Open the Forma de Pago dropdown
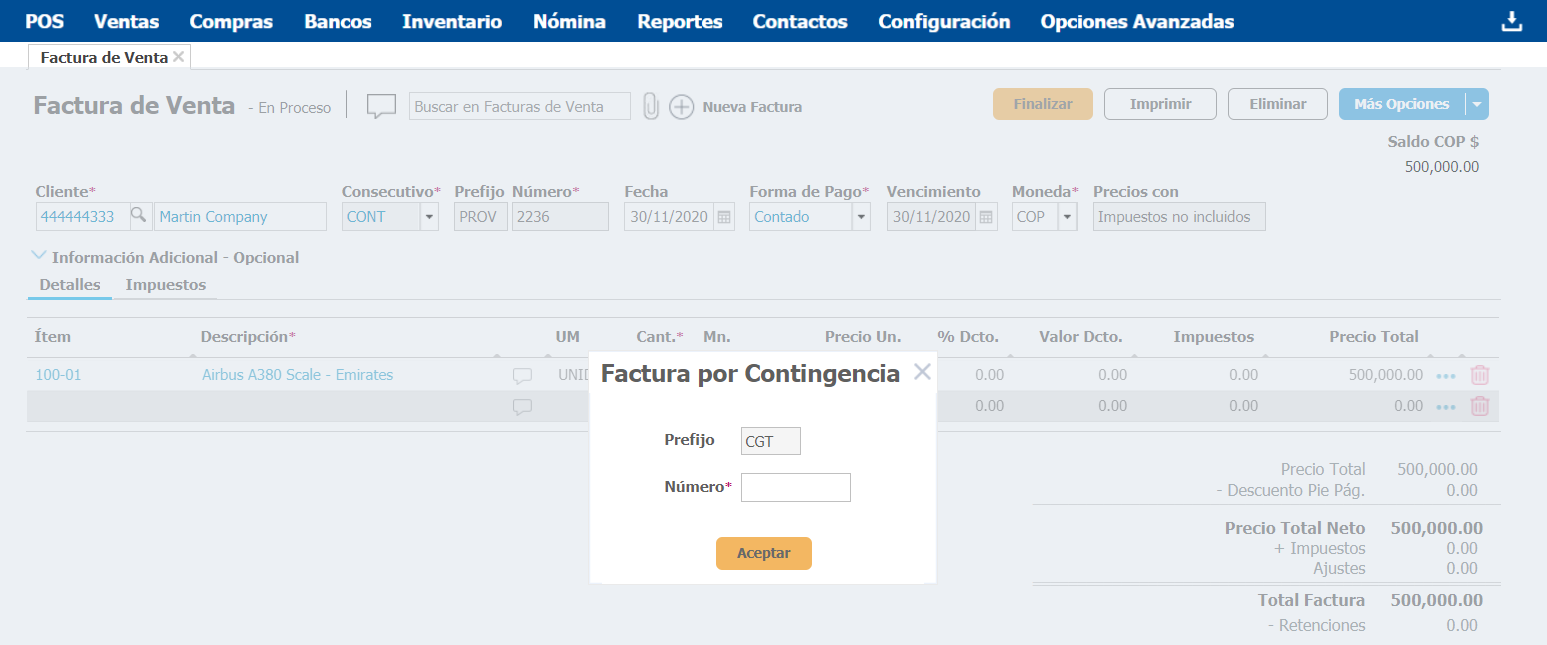This screenshot has height=645, width=1547. pos(861,217)
